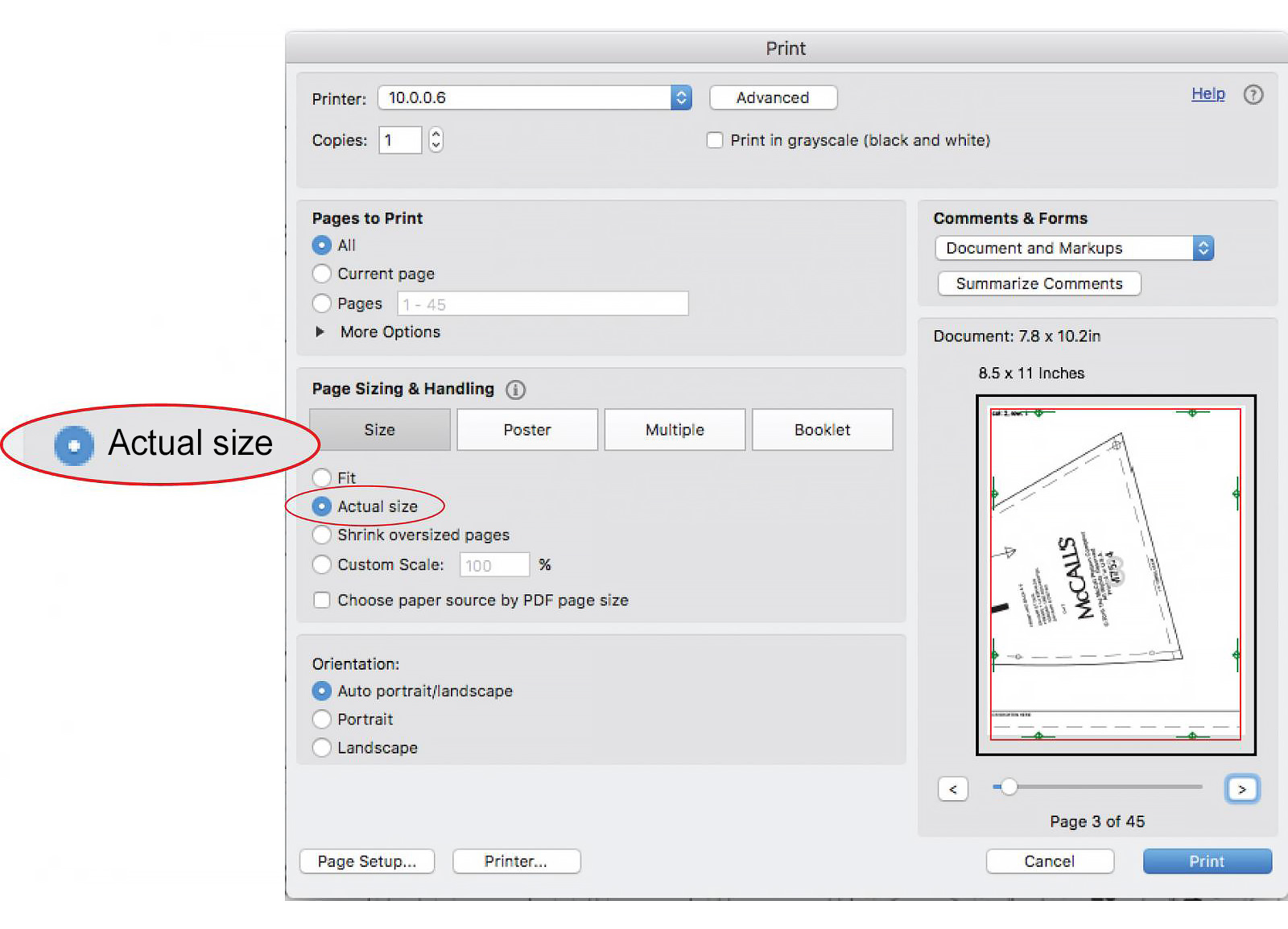Click the Copies stepper arrows
This screenshot has width=1288, height=929.
(436, 140)
